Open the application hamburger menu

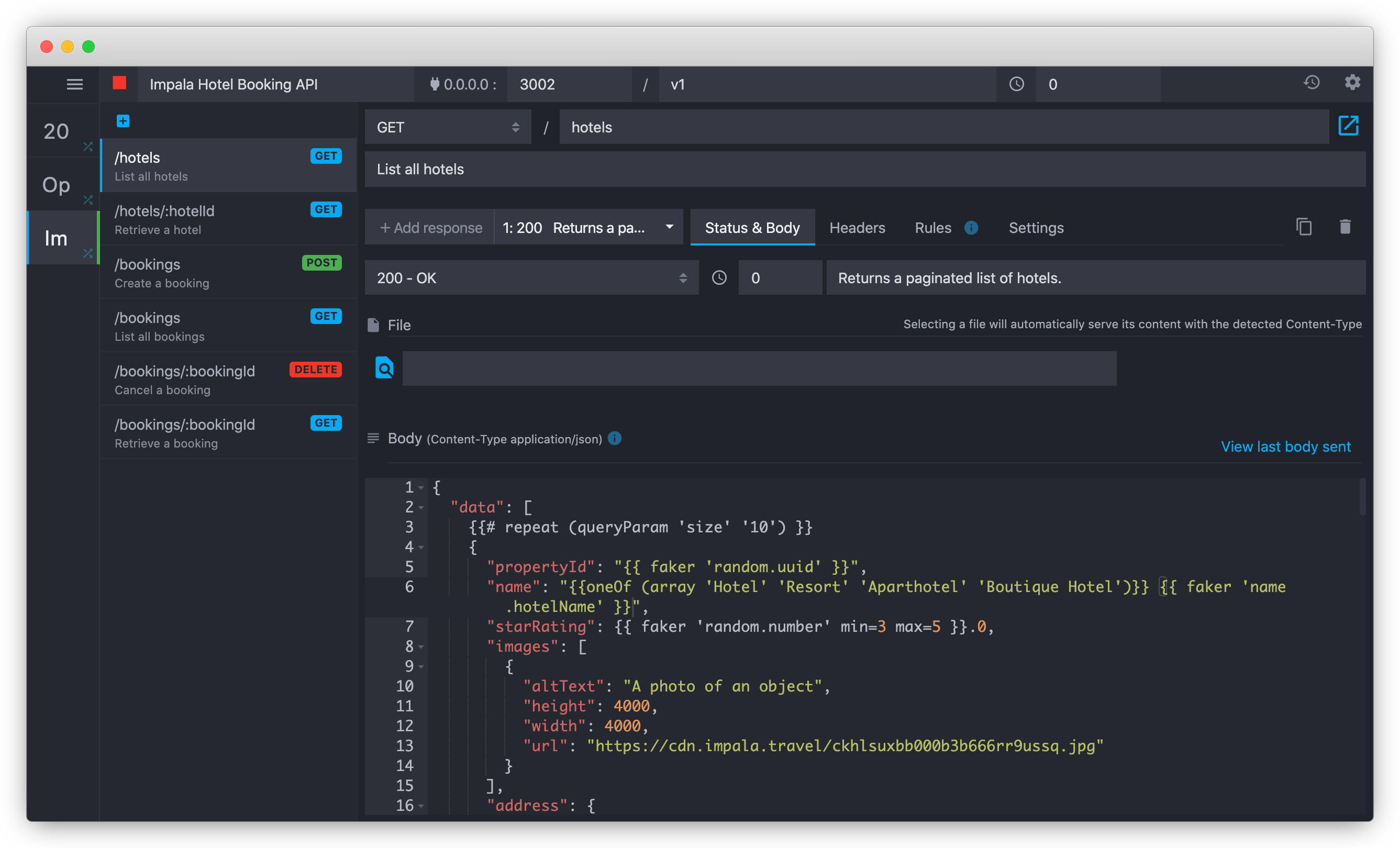pos(74,84)
